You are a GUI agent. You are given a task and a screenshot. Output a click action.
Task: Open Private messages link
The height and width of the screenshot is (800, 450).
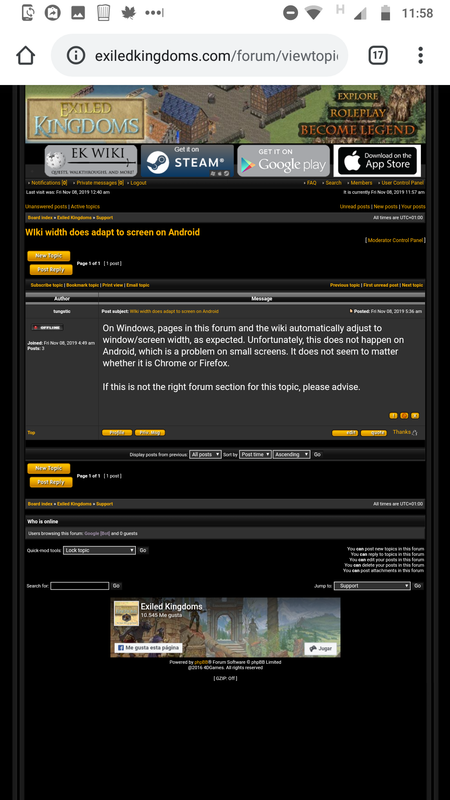coord(100,183)
